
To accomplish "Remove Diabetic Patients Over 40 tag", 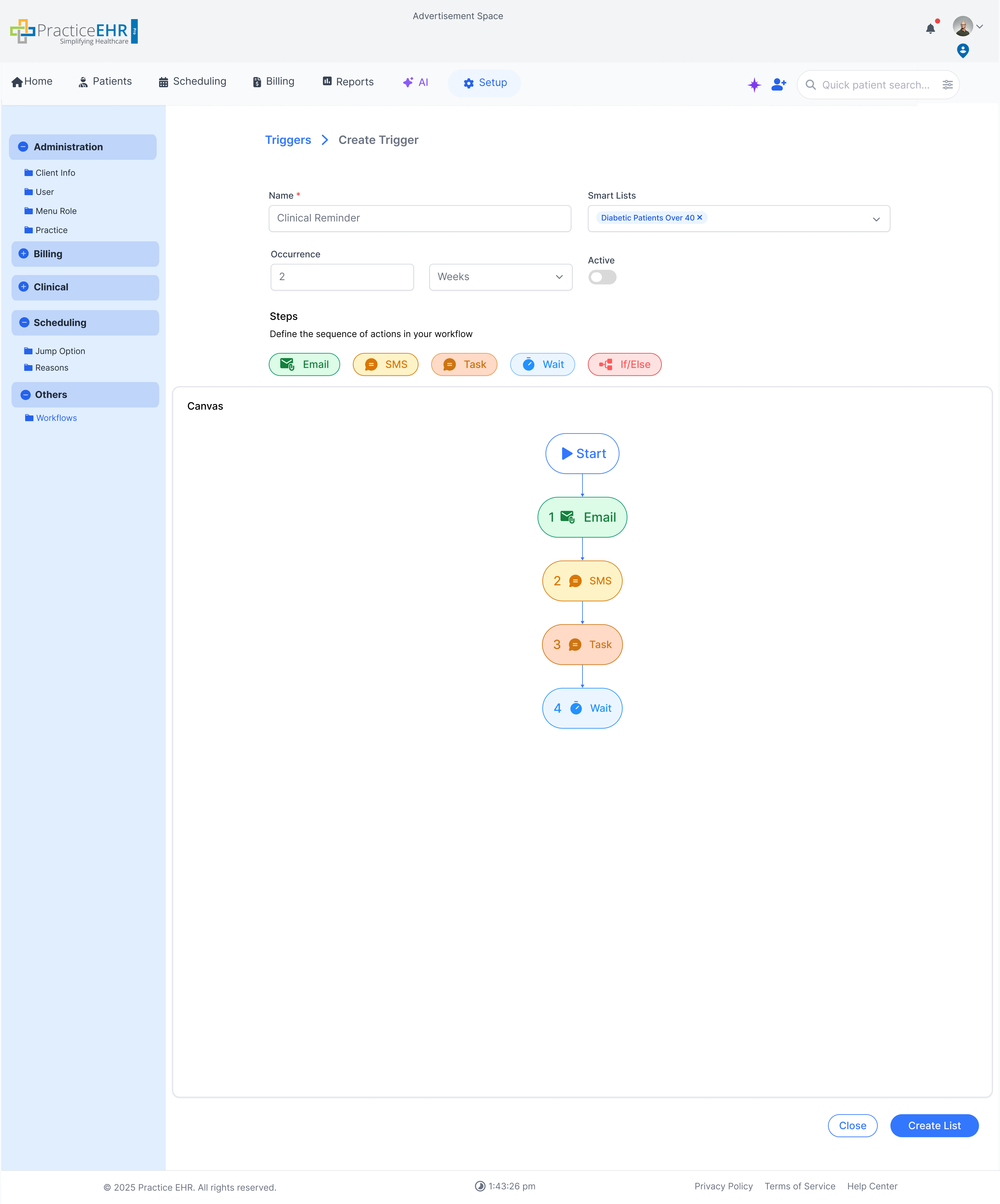I will pos(700,218).
